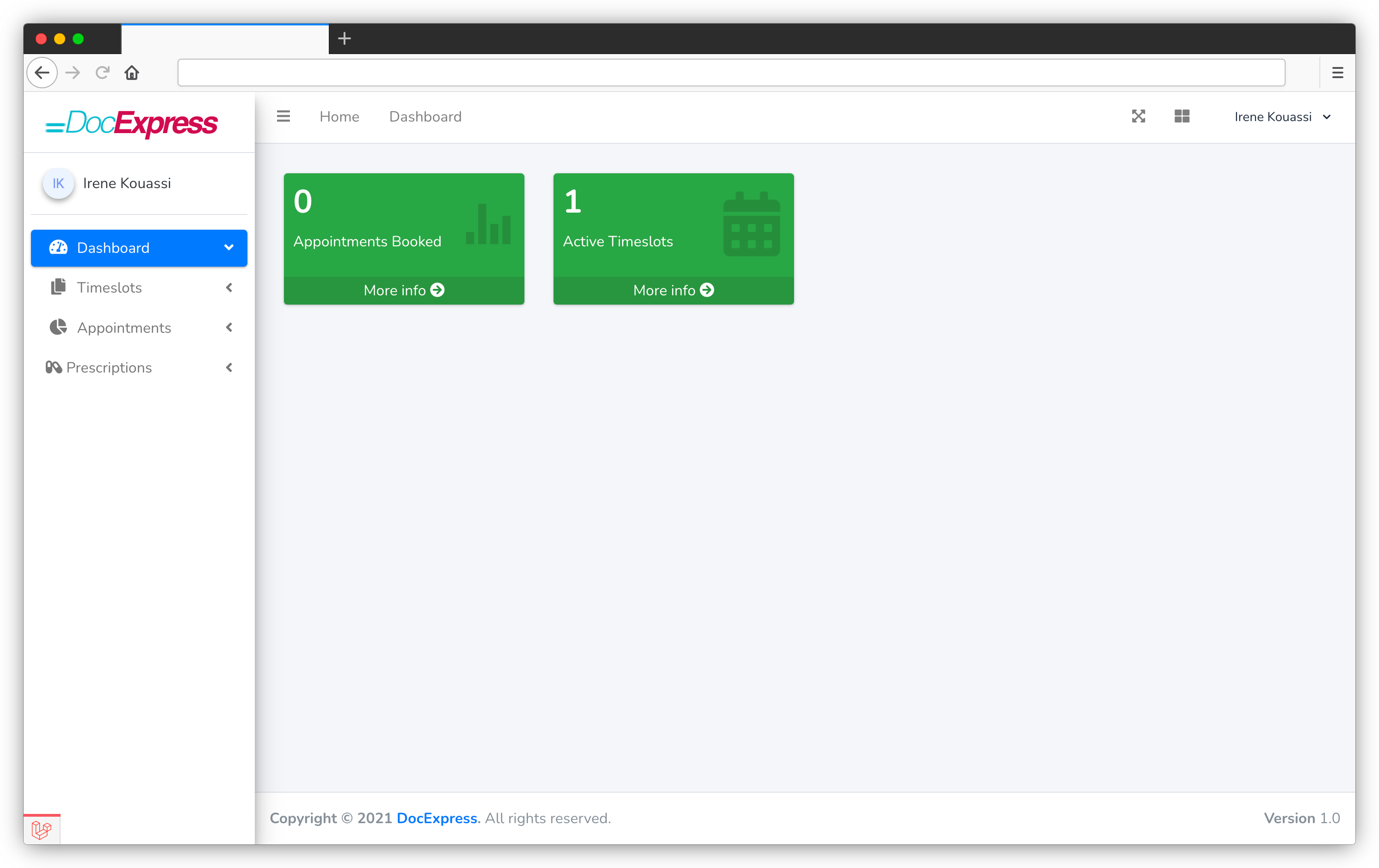Click the fullscreen expand icon in navbar
Viewport: 1379px width, 868px height.
(x=1138, y=117)
